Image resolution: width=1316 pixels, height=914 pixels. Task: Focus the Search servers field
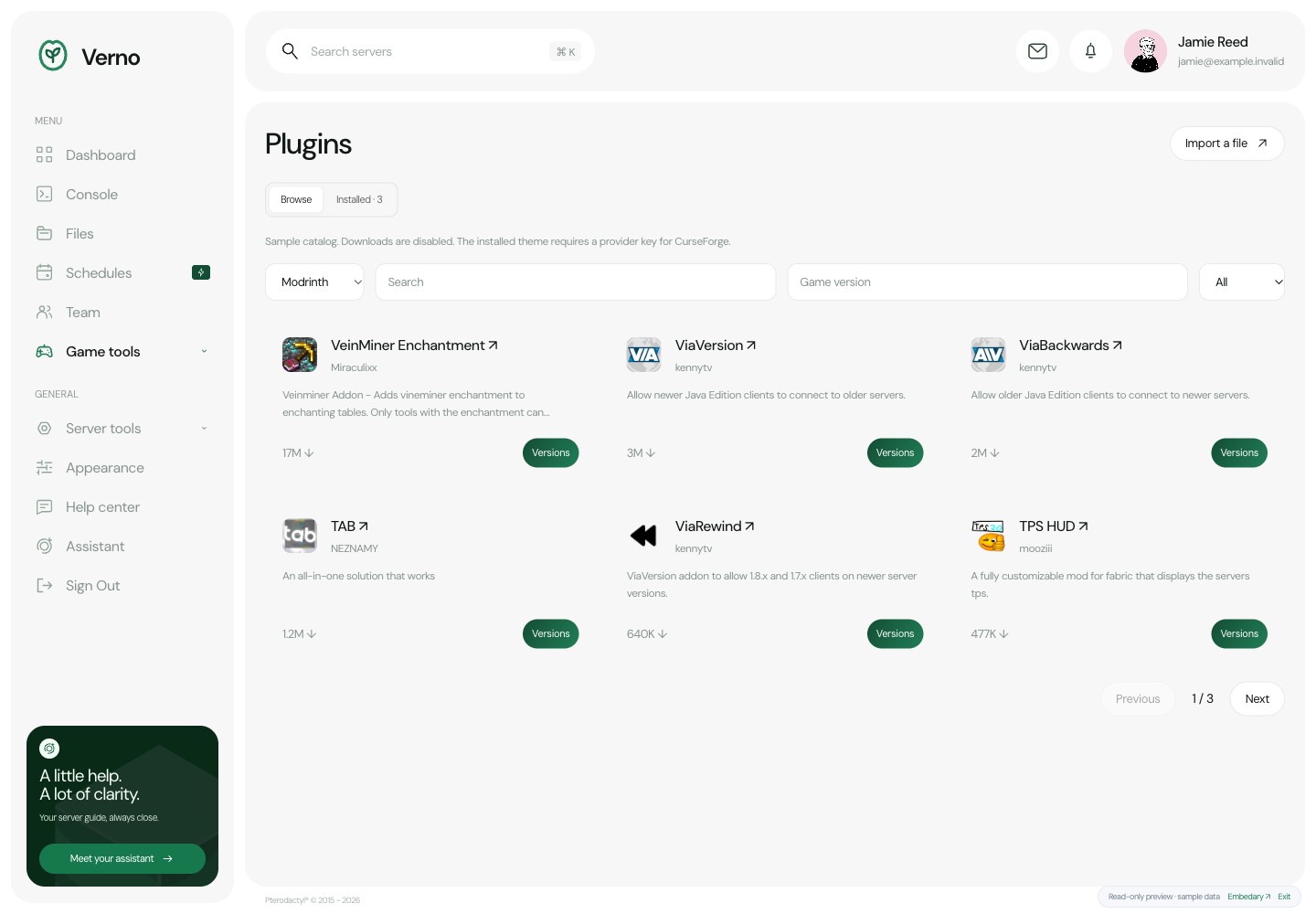tap(430, 51)
